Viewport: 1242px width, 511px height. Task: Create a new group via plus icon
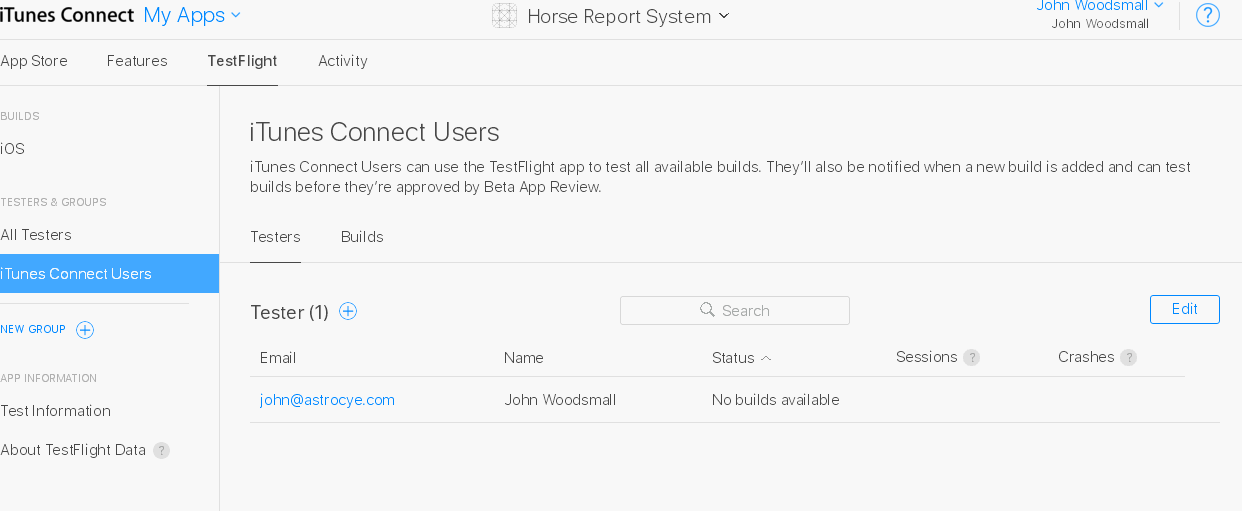[x=85, y=330]
